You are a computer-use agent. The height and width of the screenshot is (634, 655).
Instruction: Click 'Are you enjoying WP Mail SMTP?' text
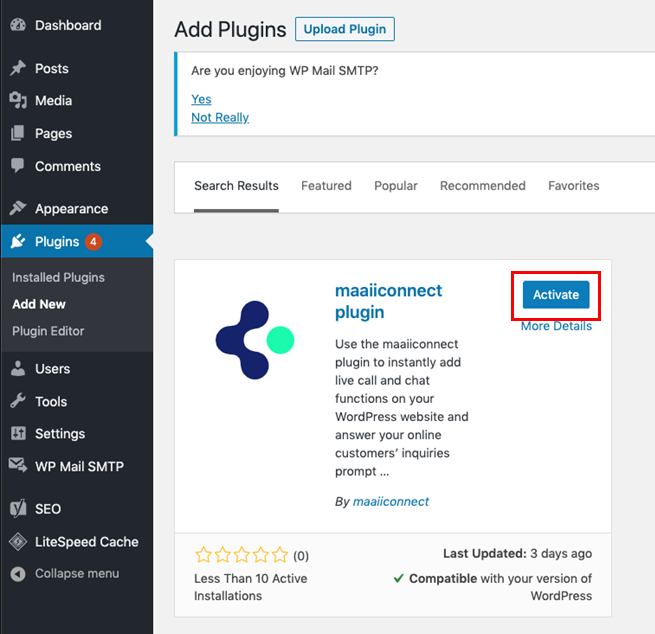[284, 71]
